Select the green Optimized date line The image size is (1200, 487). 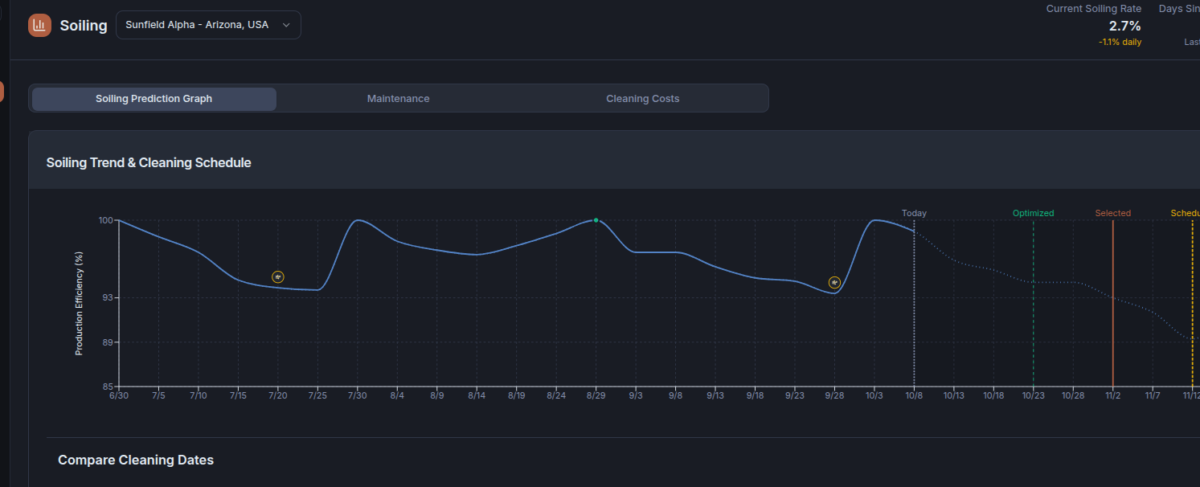point(1033,300)
